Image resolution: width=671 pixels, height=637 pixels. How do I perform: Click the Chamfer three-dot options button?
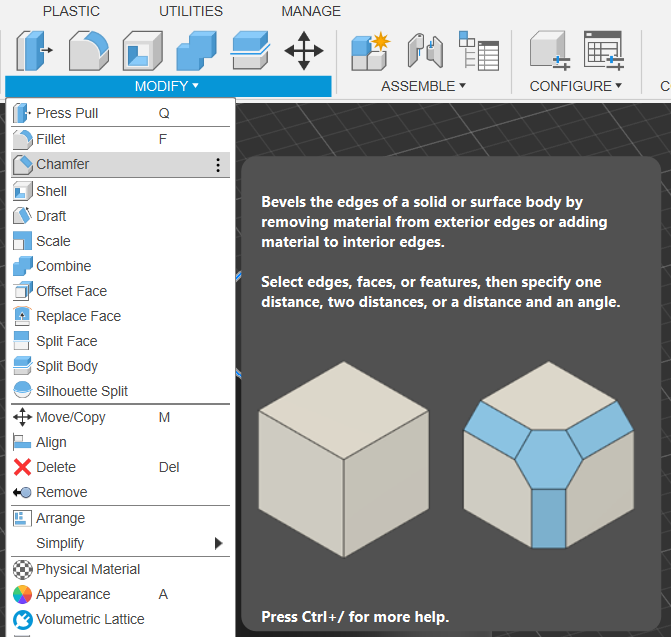218,165
